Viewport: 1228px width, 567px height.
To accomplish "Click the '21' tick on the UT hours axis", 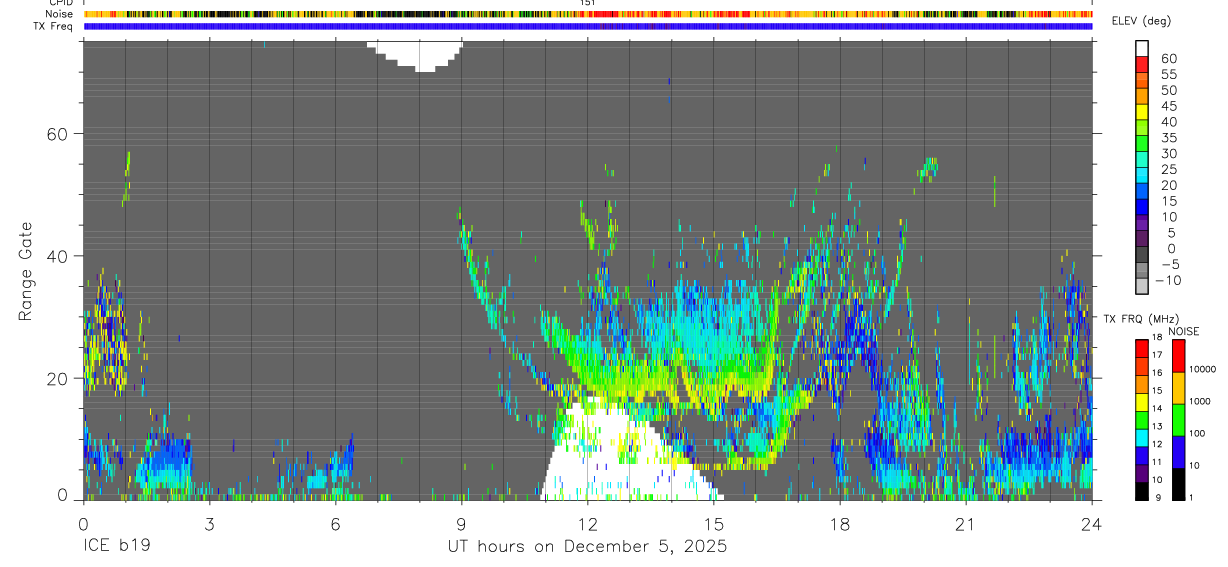I will point(966,523).
